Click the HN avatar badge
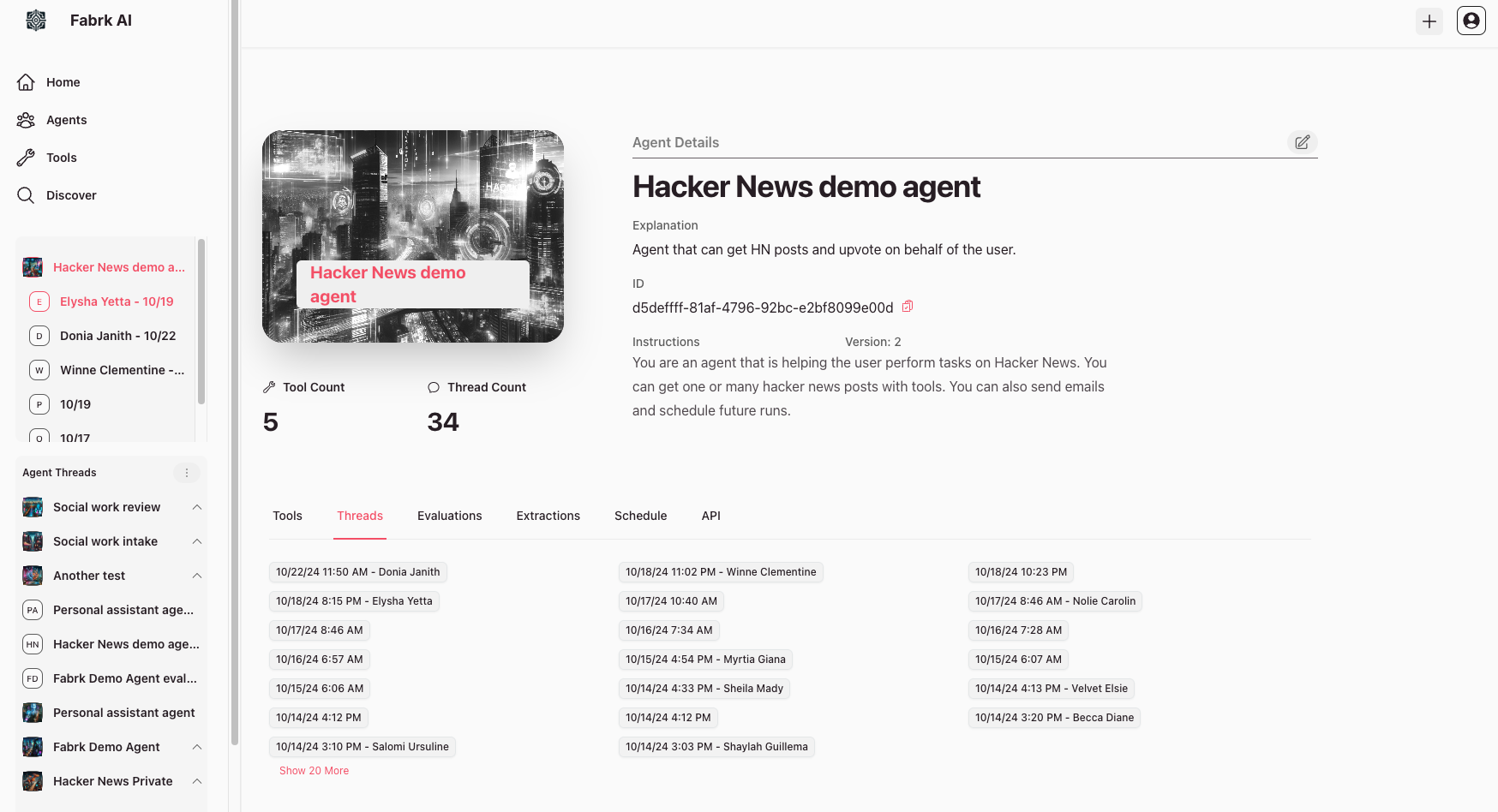This screenshot has width=1498, height=812. point(33,644)
